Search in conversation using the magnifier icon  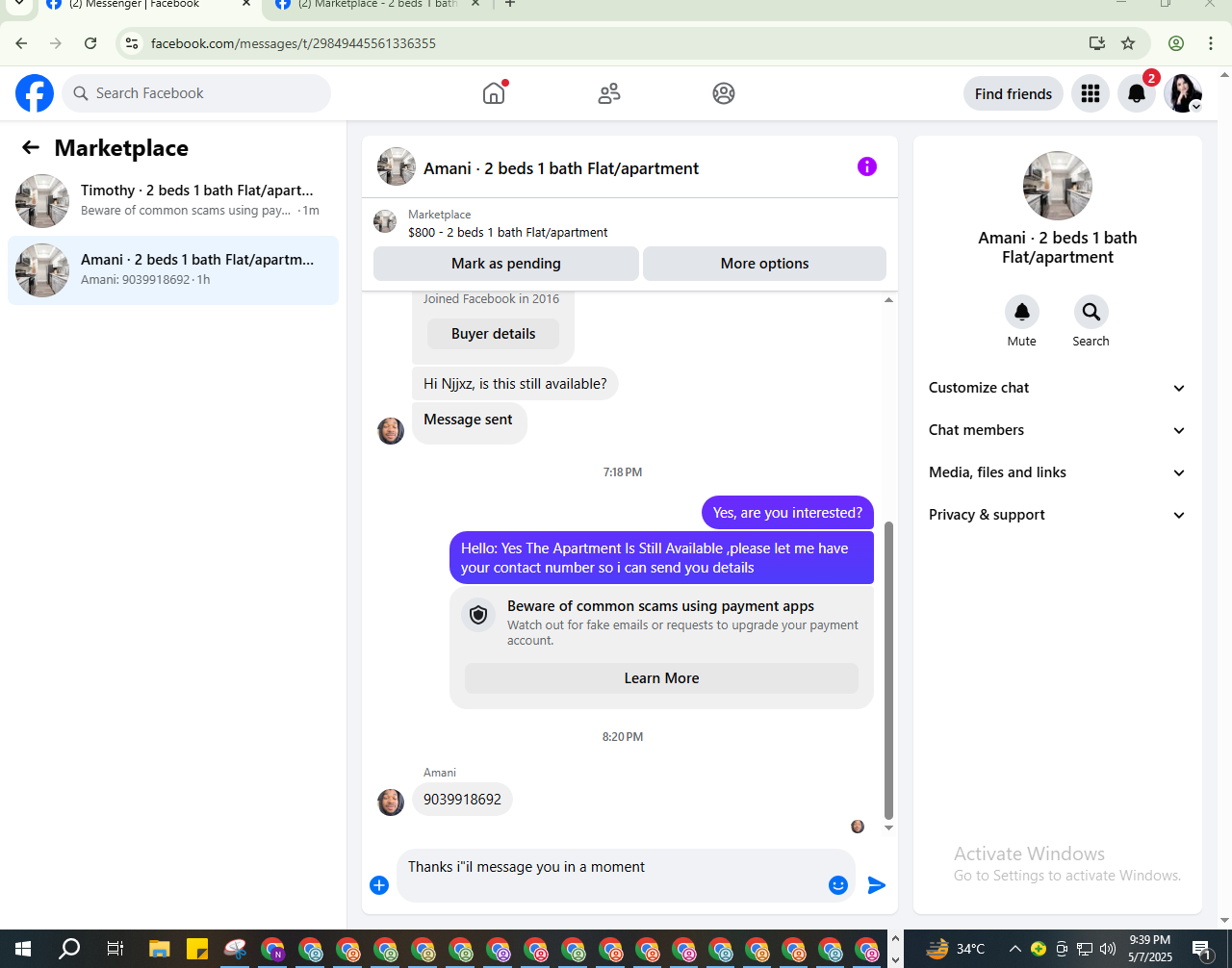pos(1091,312)
